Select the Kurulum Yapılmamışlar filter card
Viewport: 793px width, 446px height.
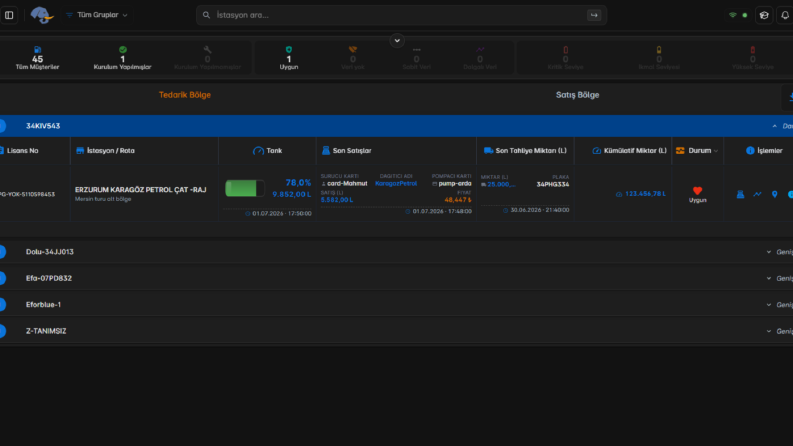(207, 58)
